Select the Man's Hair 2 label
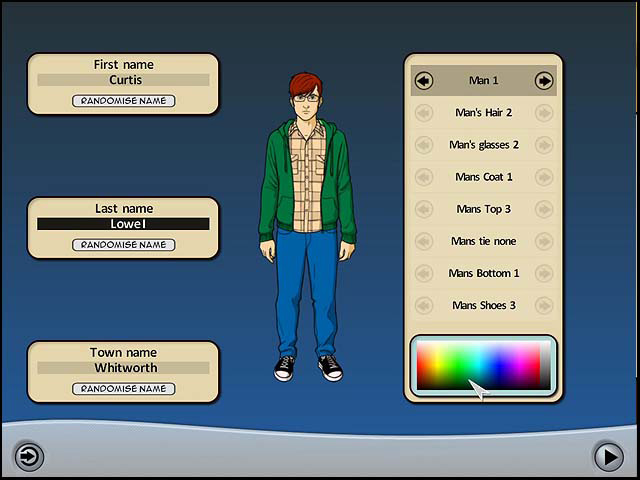Screen dimensions: 640x480 pos(484,113)
